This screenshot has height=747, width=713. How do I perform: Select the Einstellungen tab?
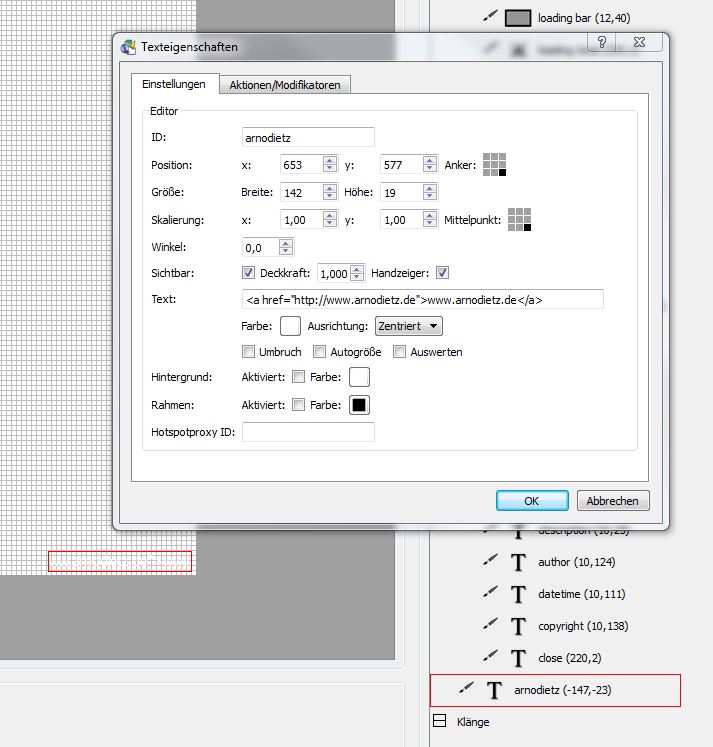(174, 85)
